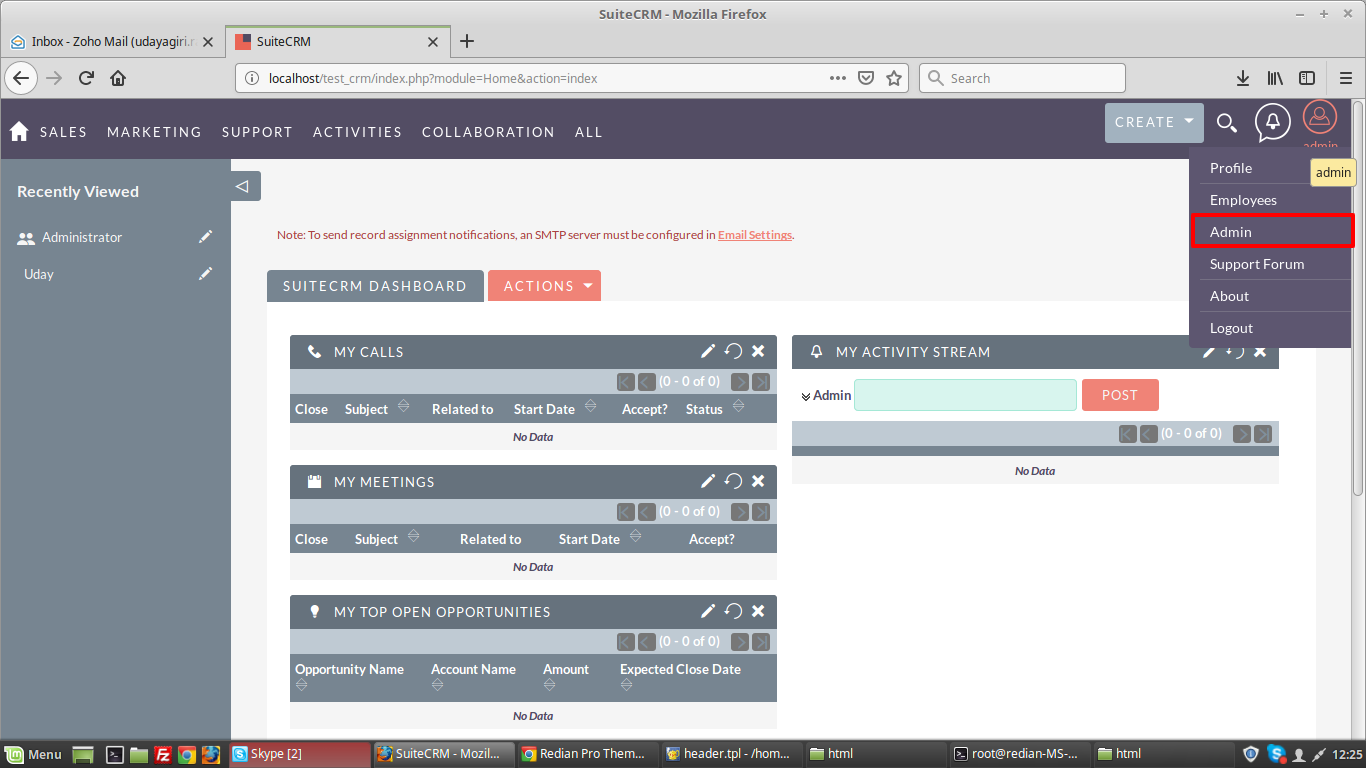Open Support Forum from user menu
The image size is (1366, 768).
click(1257, 264)
